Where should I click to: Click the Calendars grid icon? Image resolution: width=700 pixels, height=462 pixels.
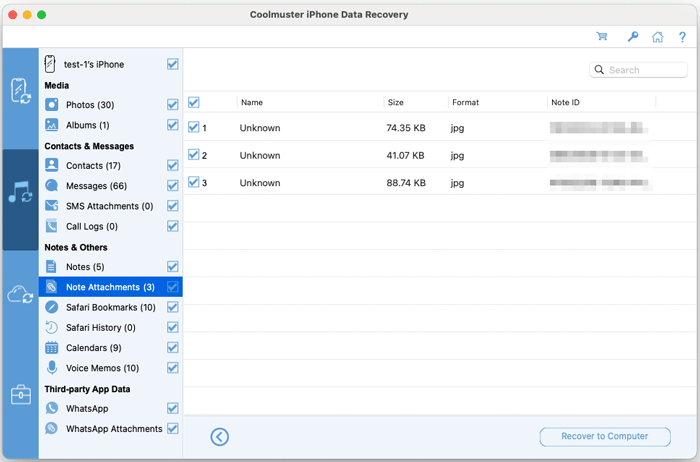[x=51, y=347]
